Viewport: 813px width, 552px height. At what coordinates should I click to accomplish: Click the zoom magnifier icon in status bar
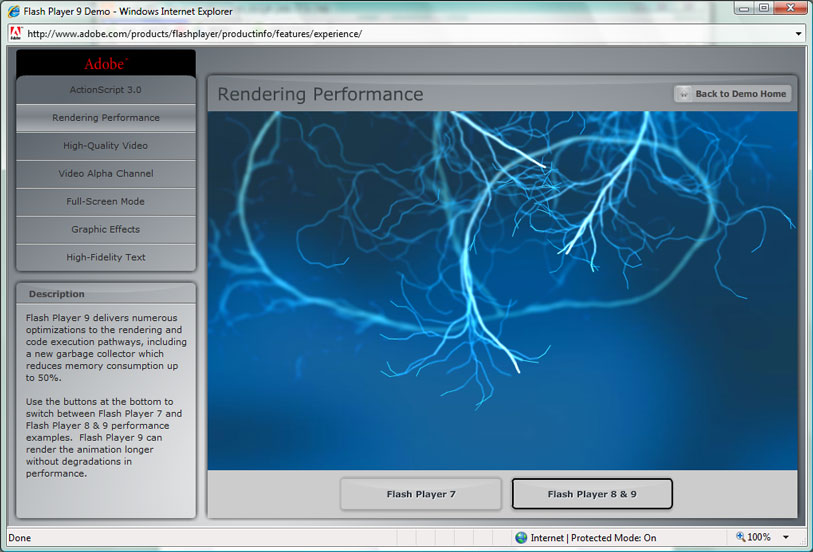pos(740,537)
